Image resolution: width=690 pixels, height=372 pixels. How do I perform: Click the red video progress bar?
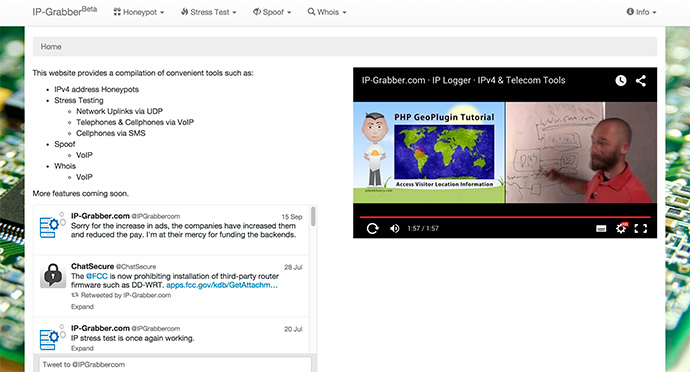click(505, 217)
